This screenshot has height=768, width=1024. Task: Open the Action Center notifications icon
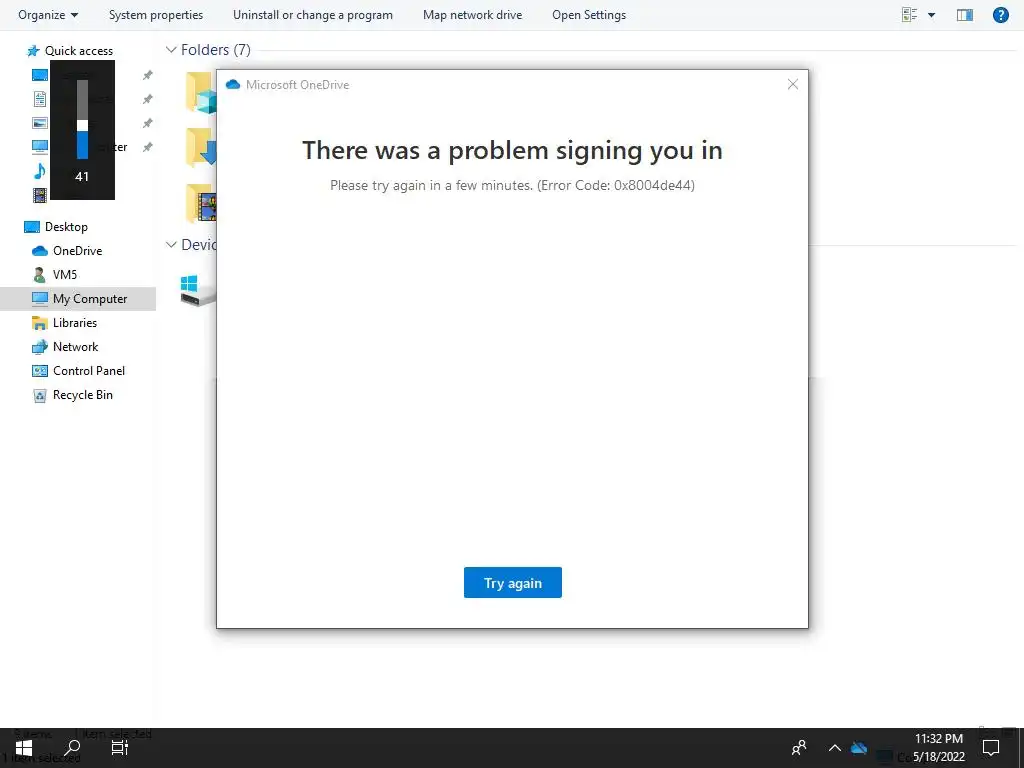(991, 748)
